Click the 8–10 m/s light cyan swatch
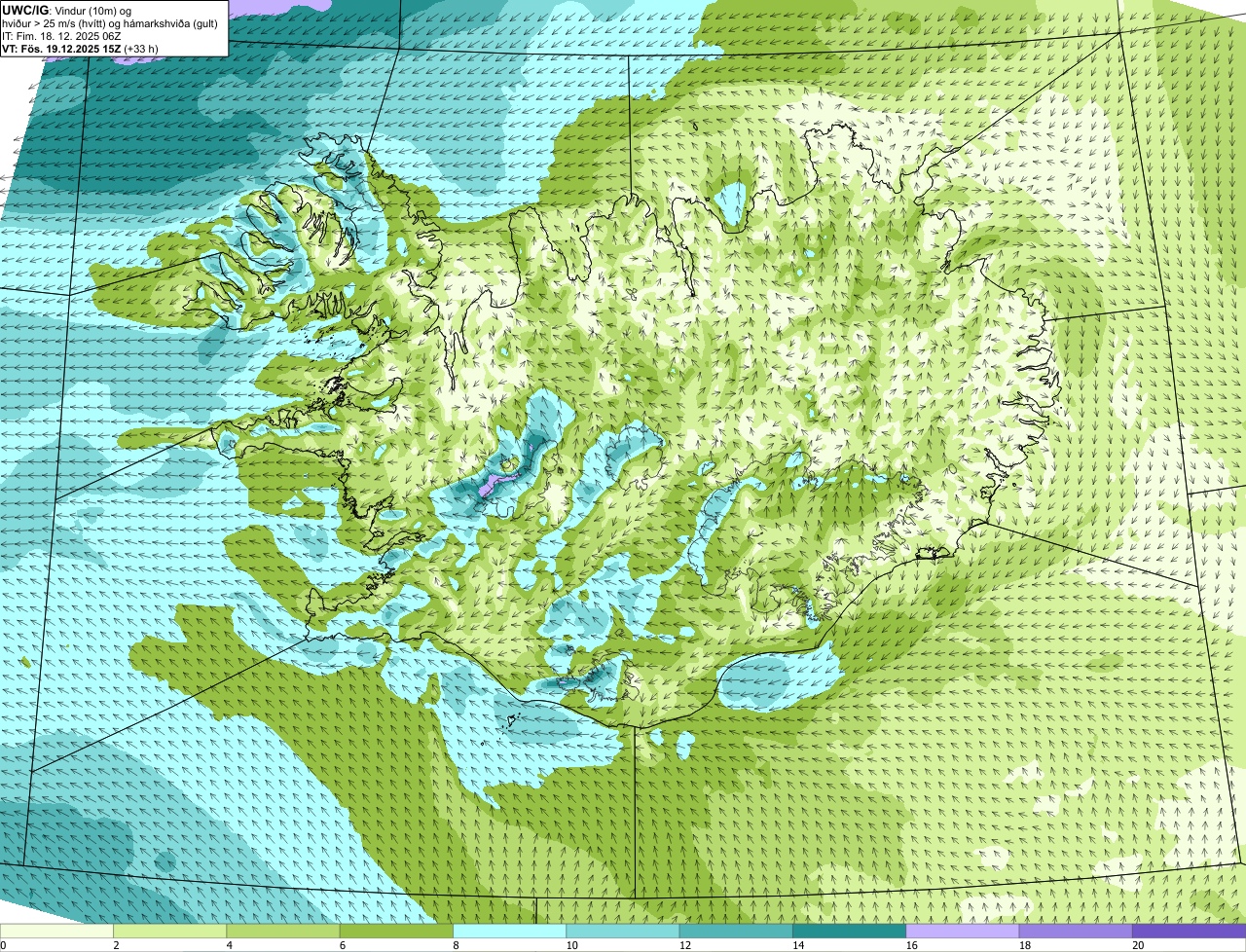This screenshot has width=1246, height=952. [x=510, y=932]
